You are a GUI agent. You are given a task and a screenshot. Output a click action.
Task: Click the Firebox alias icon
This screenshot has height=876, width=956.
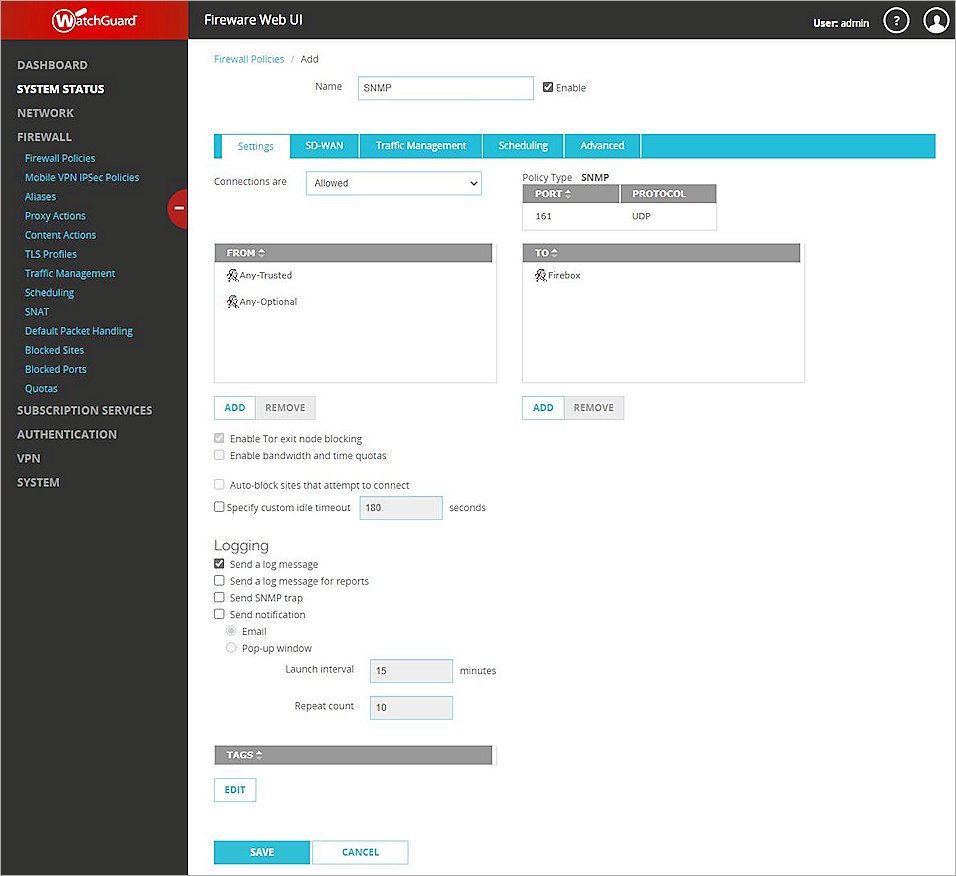pos(540,275)
